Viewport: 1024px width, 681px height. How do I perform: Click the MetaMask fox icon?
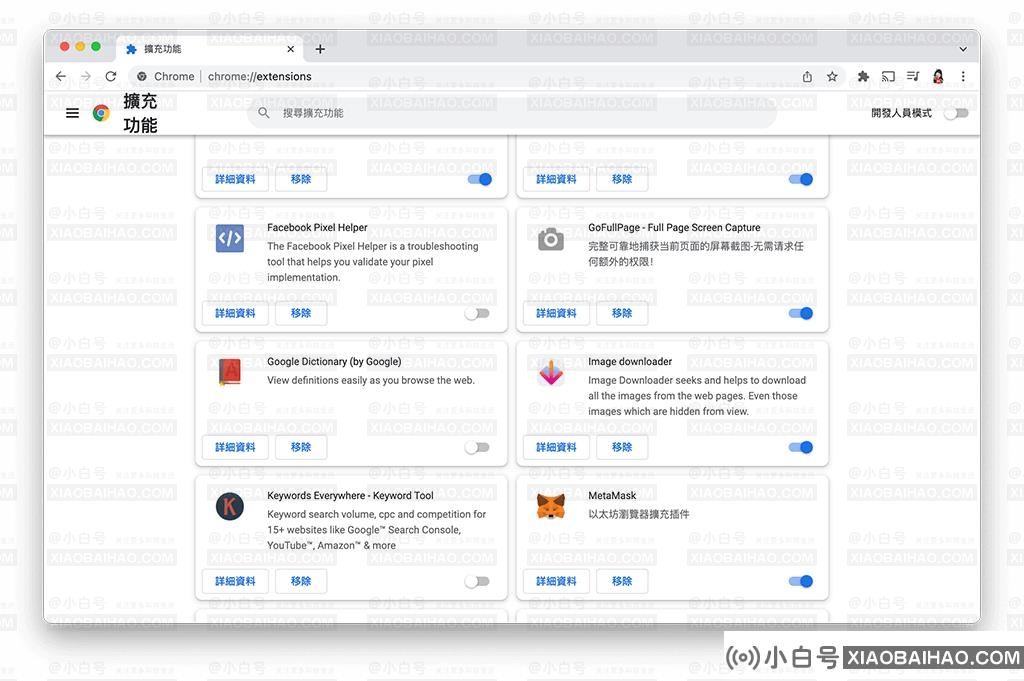point(551,506)
